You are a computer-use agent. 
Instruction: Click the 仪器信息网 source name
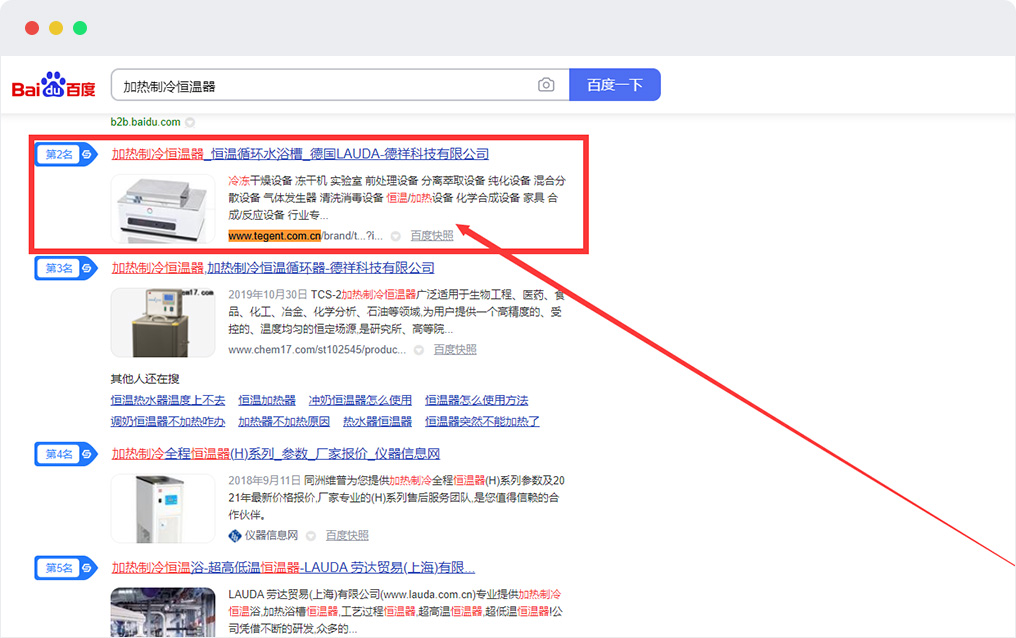tap(271, 536)
